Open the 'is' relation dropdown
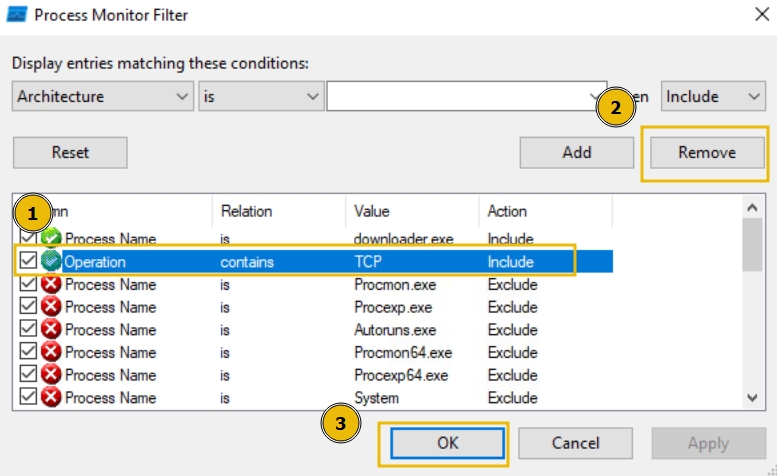 [x=260, y=97]
